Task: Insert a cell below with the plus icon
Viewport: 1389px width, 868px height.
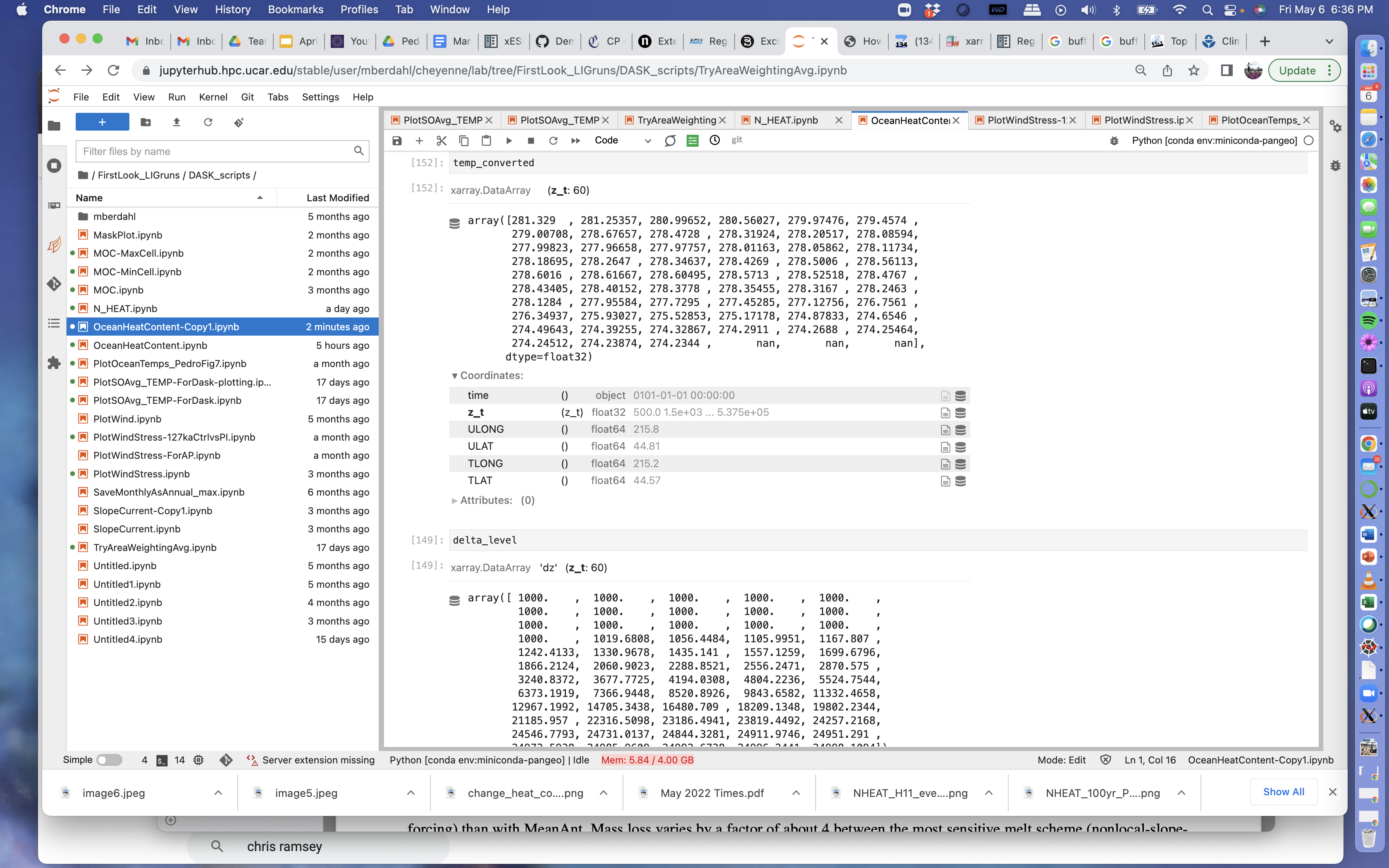Action: [419, 141]
